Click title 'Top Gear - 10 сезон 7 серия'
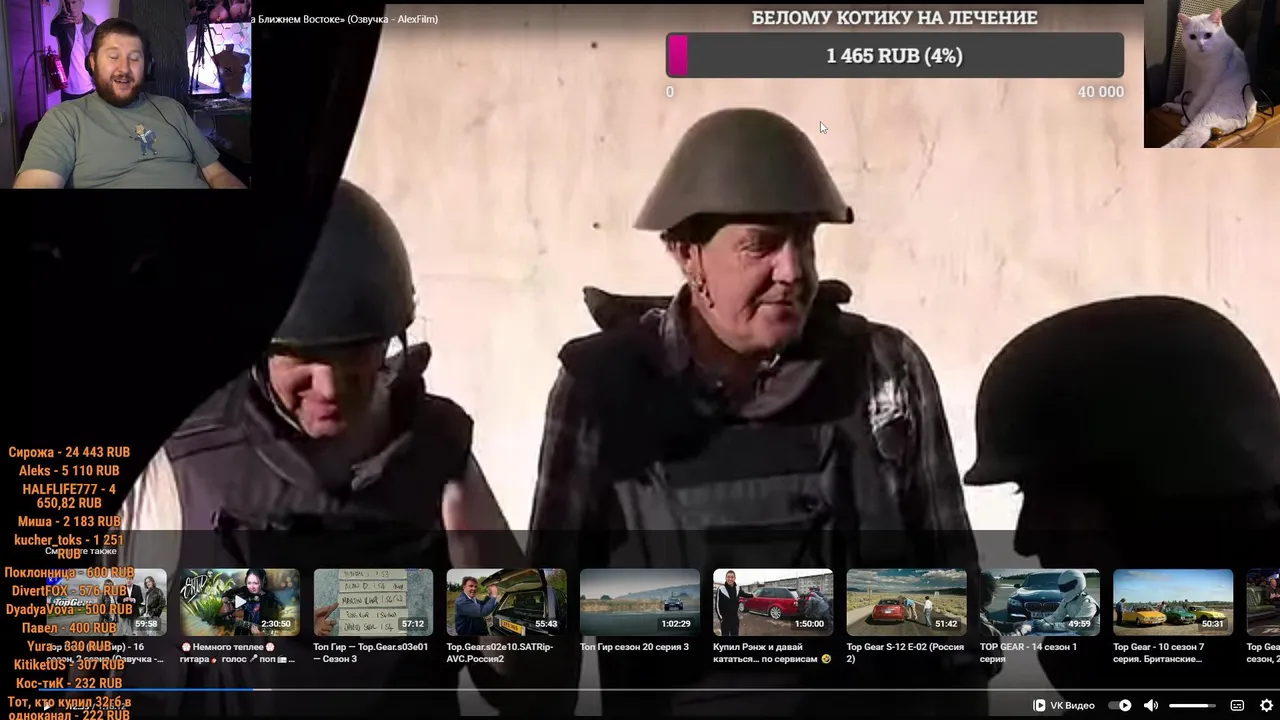 (1159, 653)
